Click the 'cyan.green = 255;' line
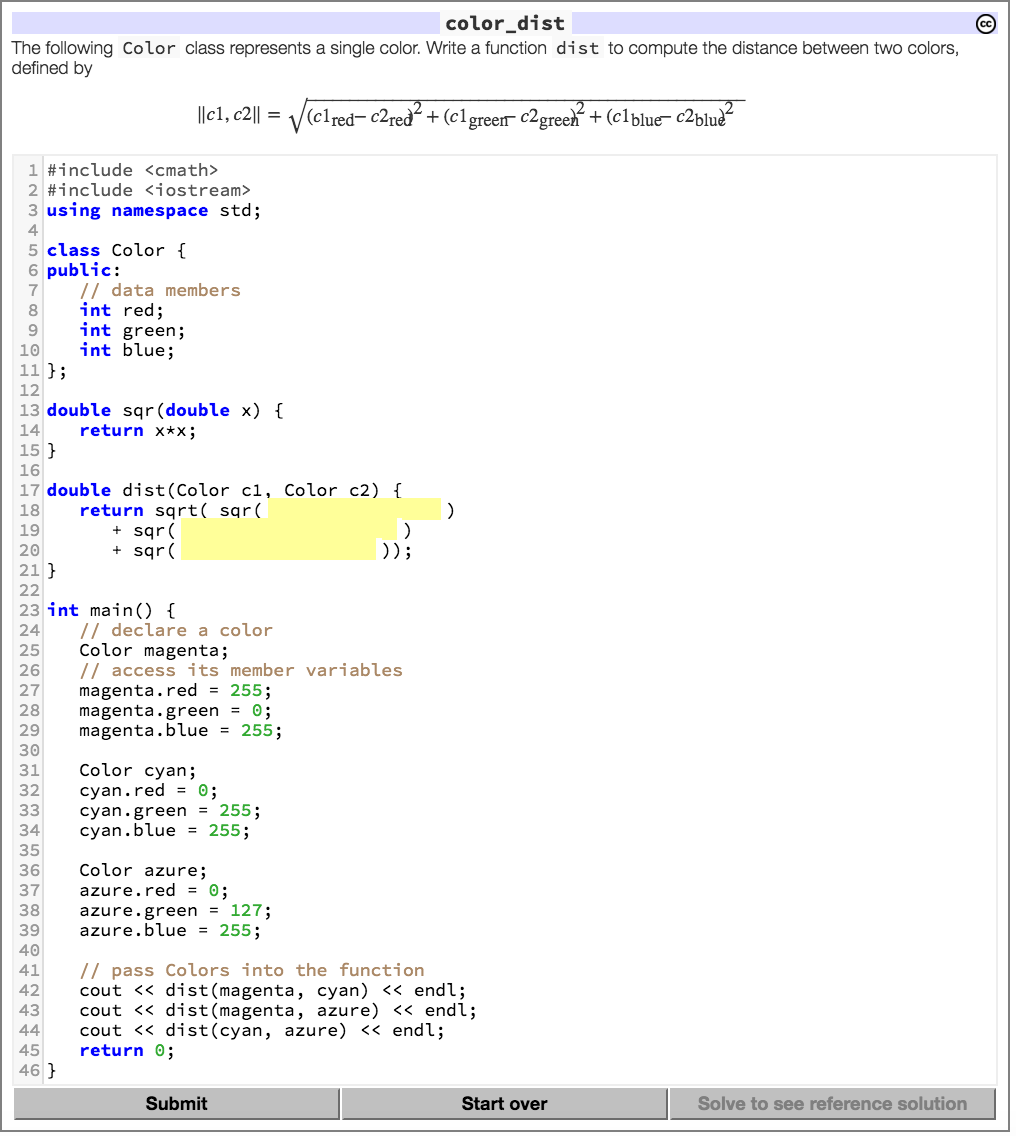1016x1136 pixels. [170, 810]
